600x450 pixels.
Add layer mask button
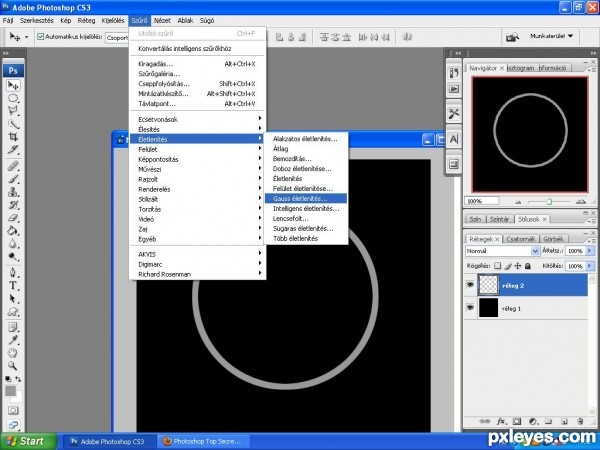(517, 421)
